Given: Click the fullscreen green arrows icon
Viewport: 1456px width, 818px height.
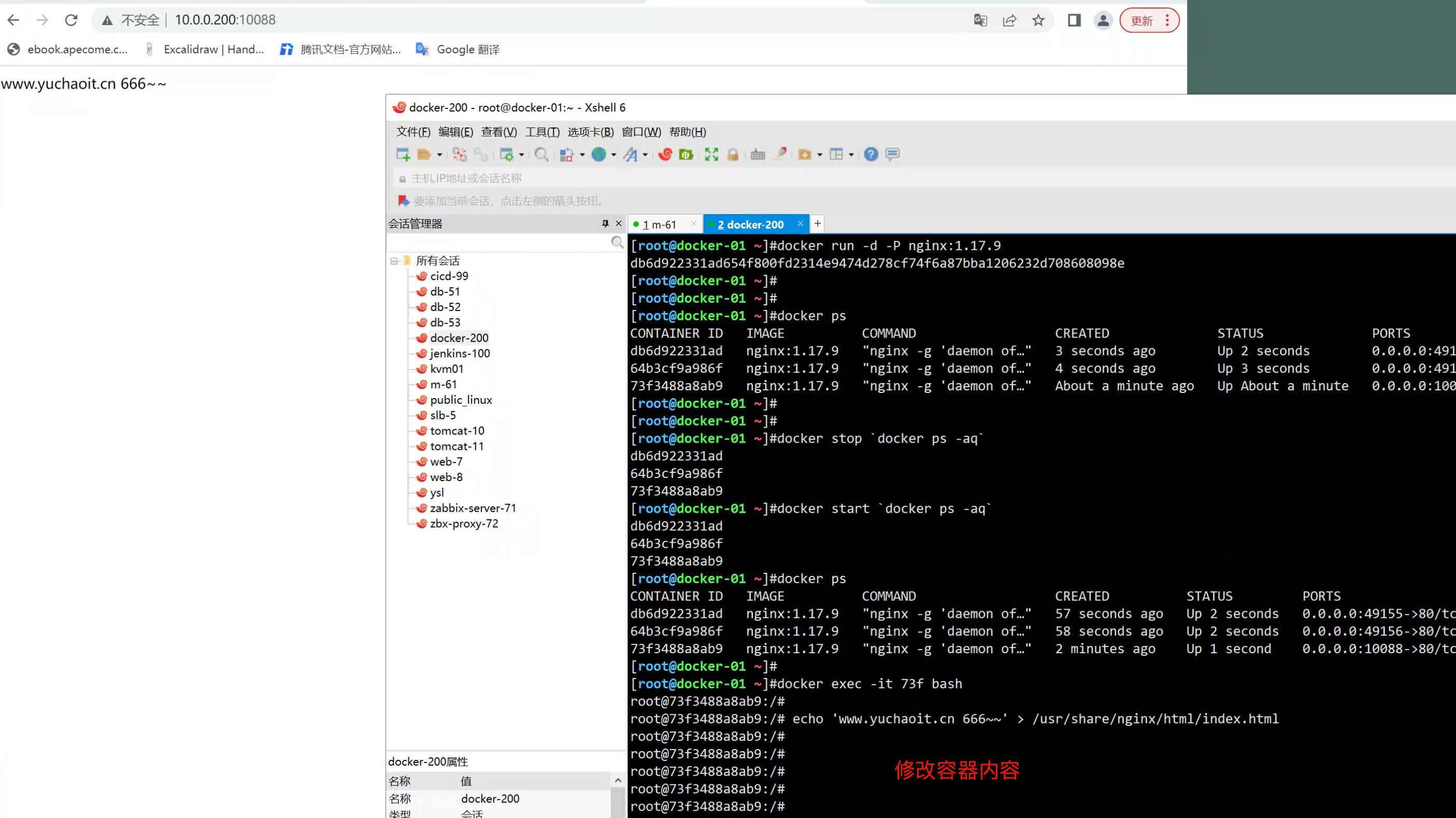Looking at the screenshot, I should [x=711, y=154].
